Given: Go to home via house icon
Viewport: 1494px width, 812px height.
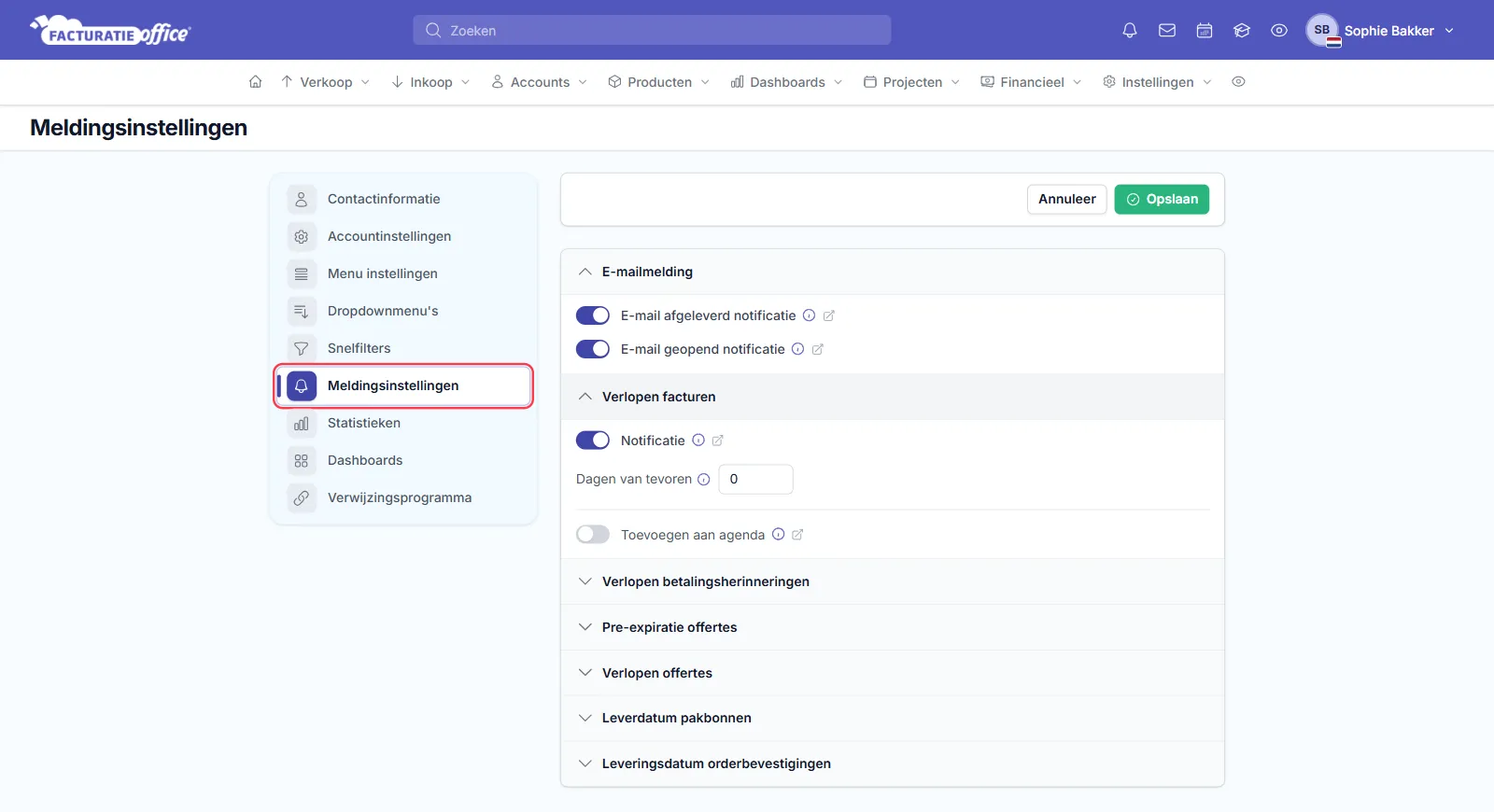Looking at the screenshot, I should point(255,82).
